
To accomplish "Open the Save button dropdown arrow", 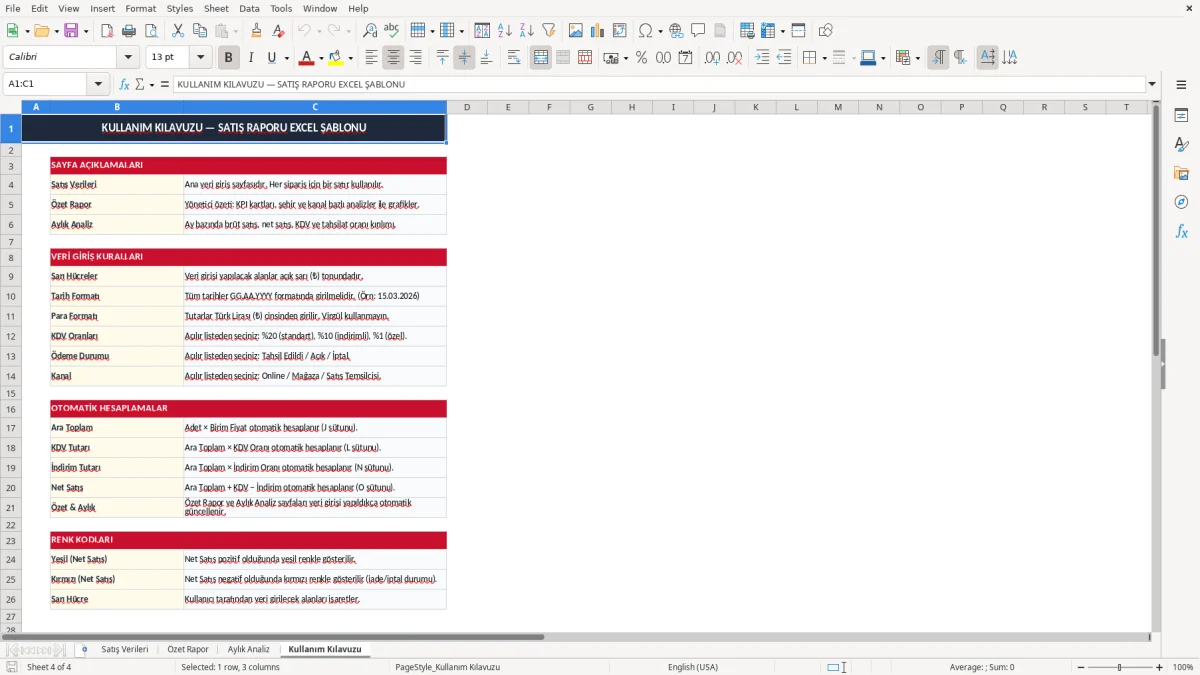I will coord(86,31).
